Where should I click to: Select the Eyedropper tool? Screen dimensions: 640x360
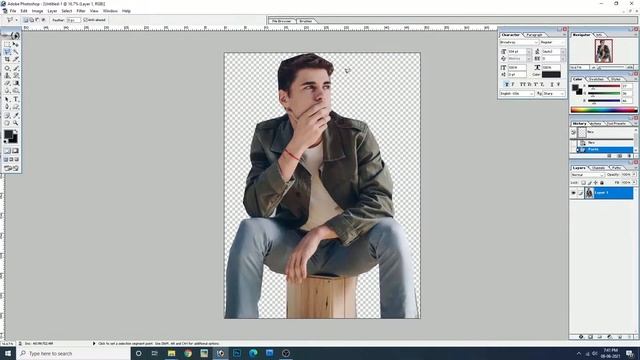click(x=16, y=115)
